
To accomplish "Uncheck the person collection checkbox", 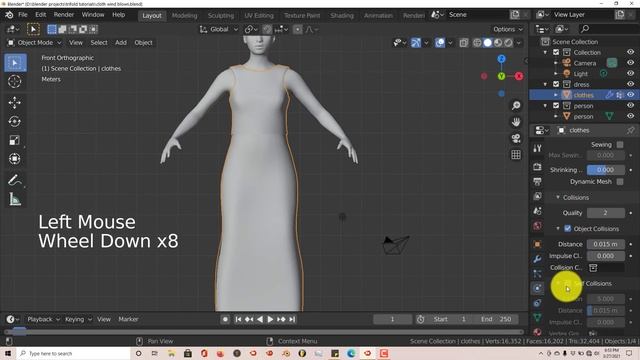I will (556, 106).
